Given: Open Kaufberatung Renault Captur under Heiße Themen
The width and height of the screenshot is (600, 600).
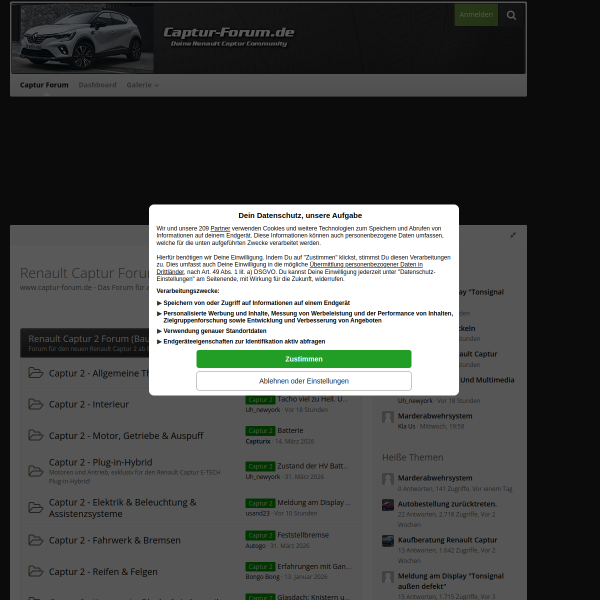Looking at the screenshot, I should (x=447, y=540).
